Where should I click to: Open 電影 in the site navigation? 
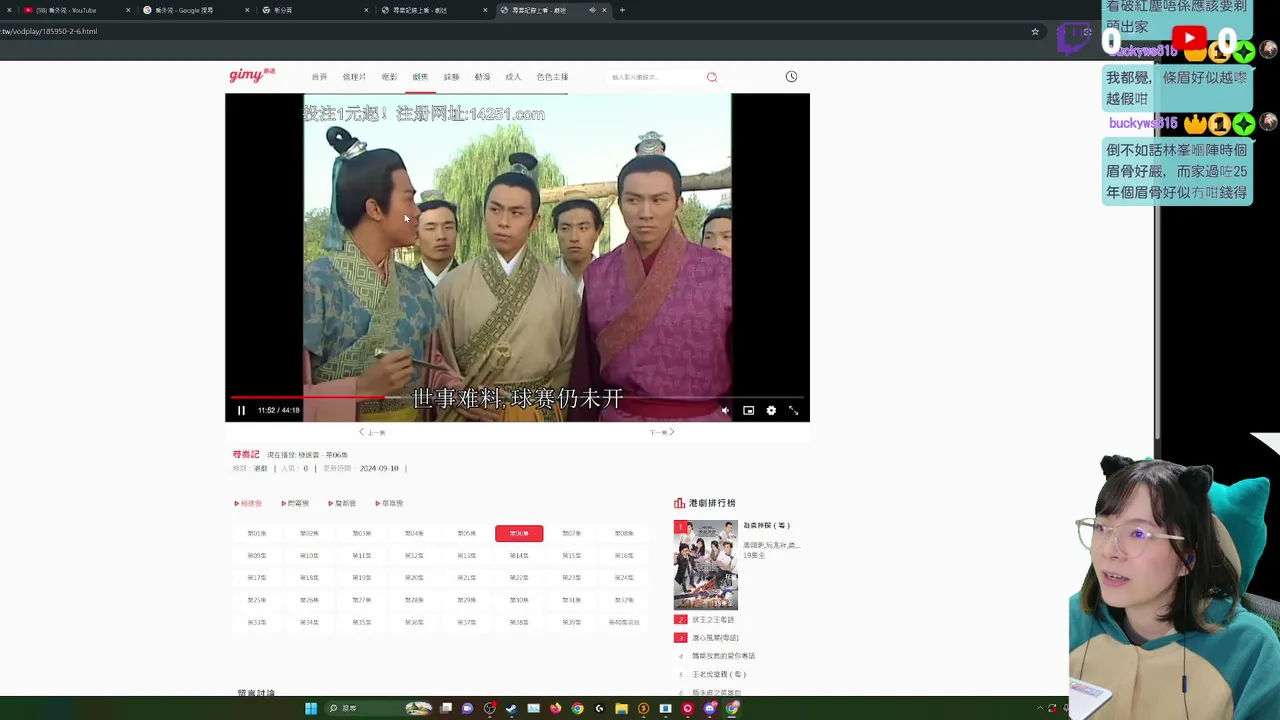pos(389,77)
